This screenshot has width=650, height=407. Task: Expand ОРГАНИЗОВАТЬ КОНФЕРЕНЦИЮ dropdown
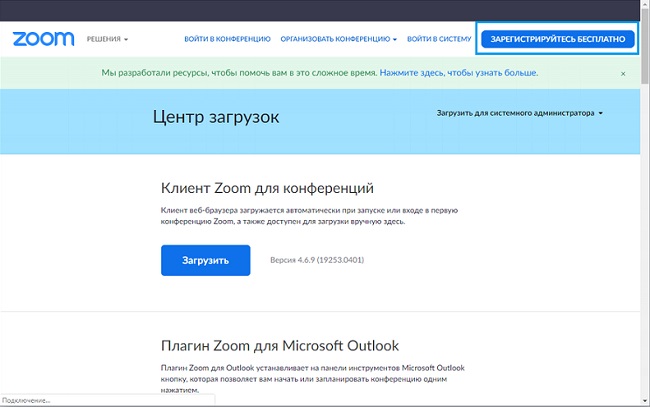338,39
